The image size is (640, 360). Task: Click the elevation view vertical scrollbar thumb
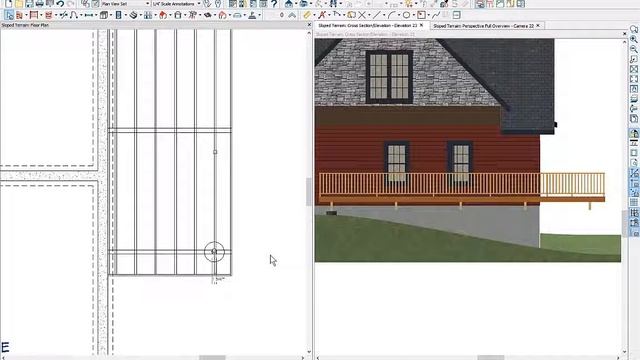(x=624, y=223)
